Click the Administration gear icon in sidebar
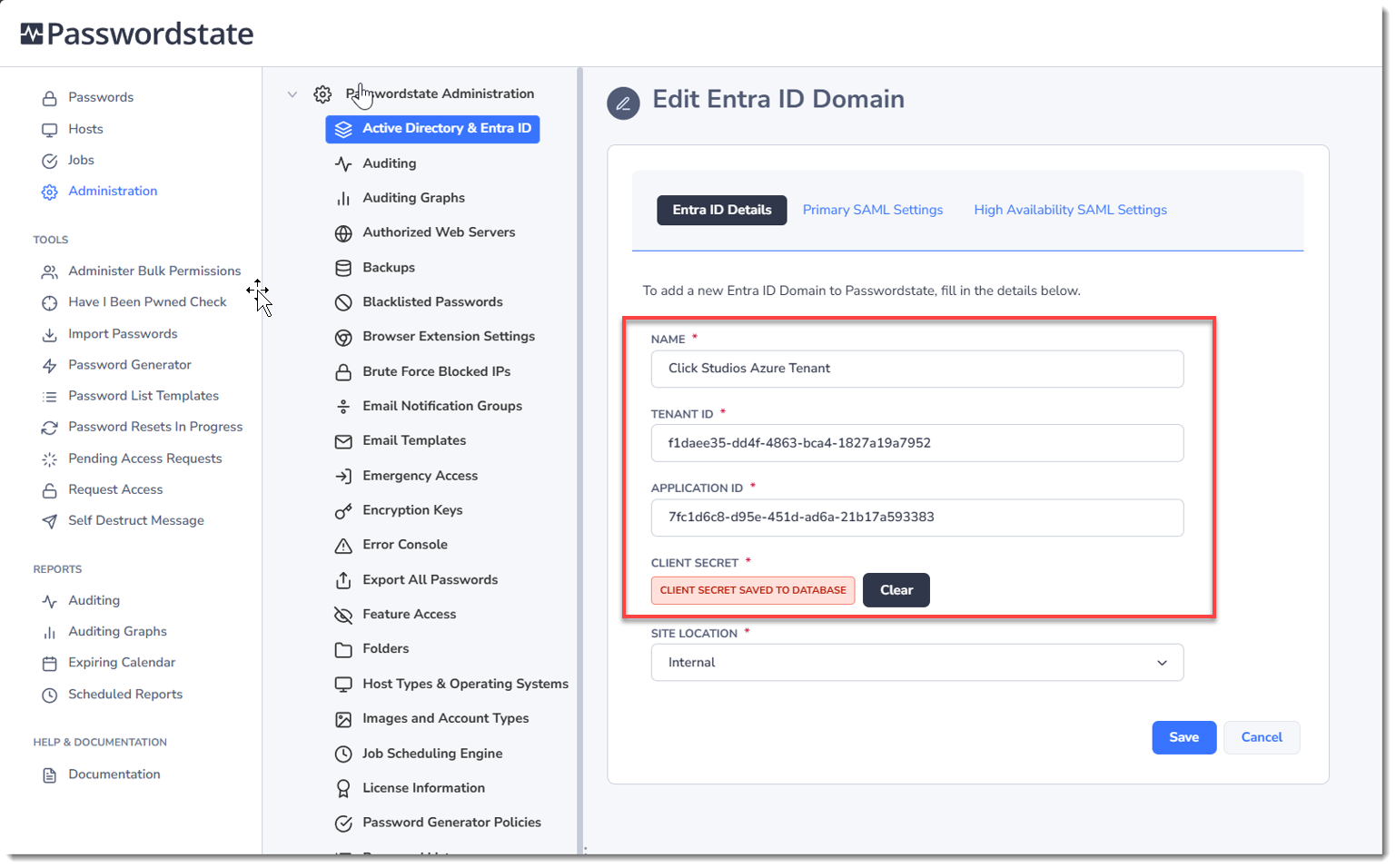 click(50, 192)
